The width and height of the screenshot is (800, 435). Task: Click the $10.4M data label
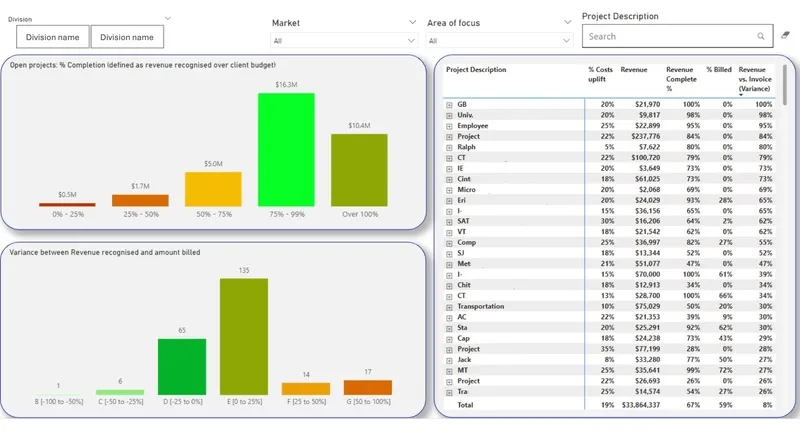(359, 125)
